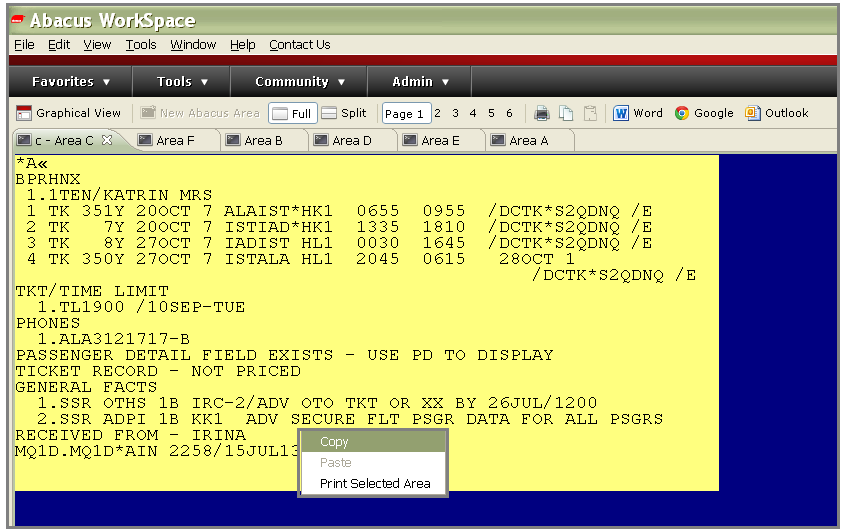Click RECEIVED FROM - IRINA line
The image size is (844, 532).
[x=130, y=435]
